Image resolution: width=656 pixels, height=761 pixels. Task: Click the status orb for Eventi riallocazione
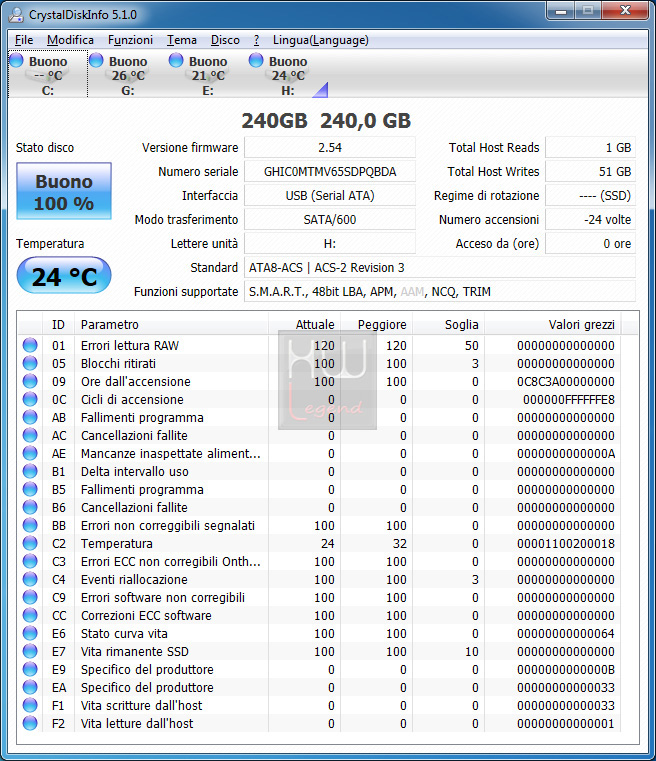point(30,579)
